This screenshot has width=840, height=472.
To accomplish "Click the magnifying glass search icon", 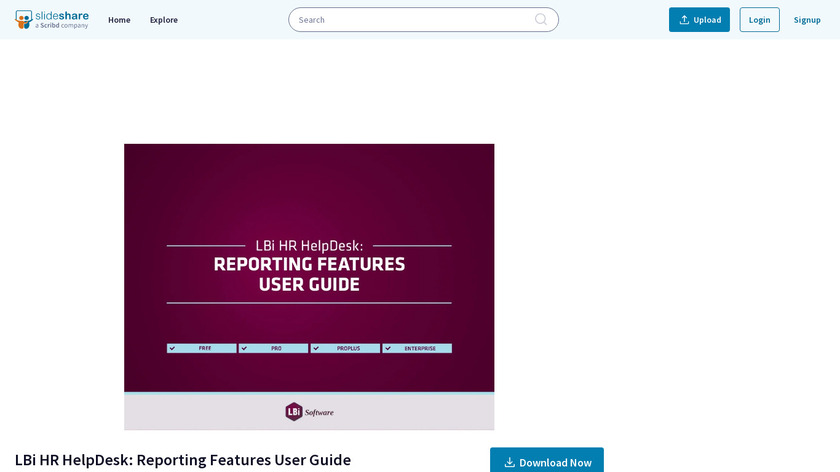I will coord(541,20).
